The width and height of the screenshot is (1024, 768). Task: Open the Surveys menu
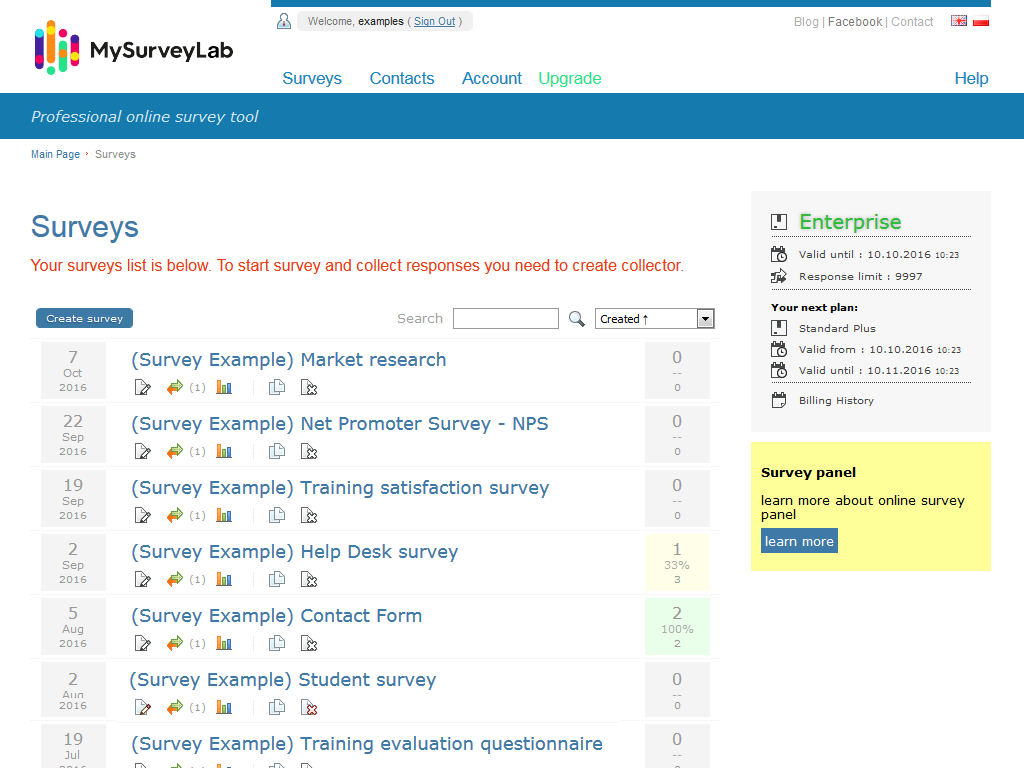click(x=312, y=78)
